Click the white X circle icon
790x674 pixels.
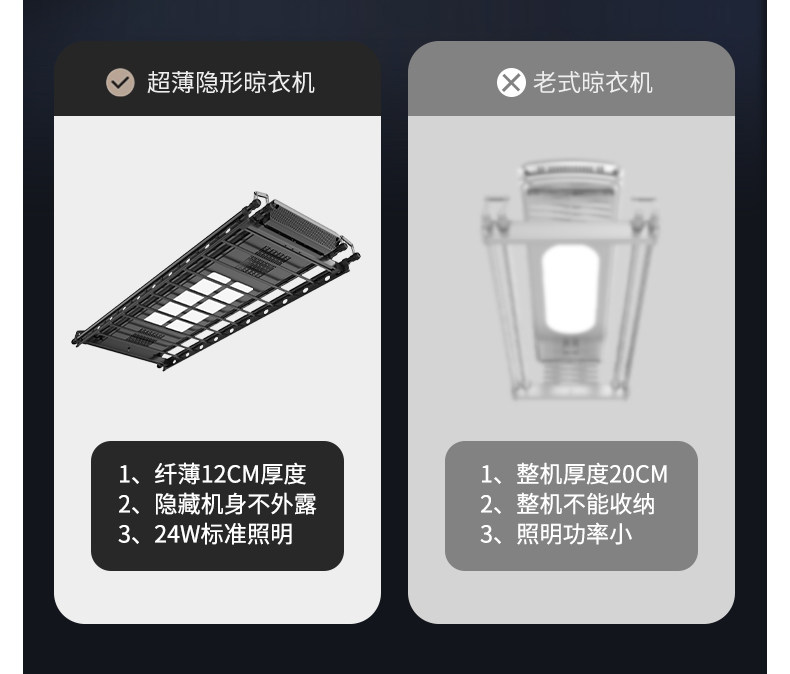pyautogui.click(x=511, y=82)
